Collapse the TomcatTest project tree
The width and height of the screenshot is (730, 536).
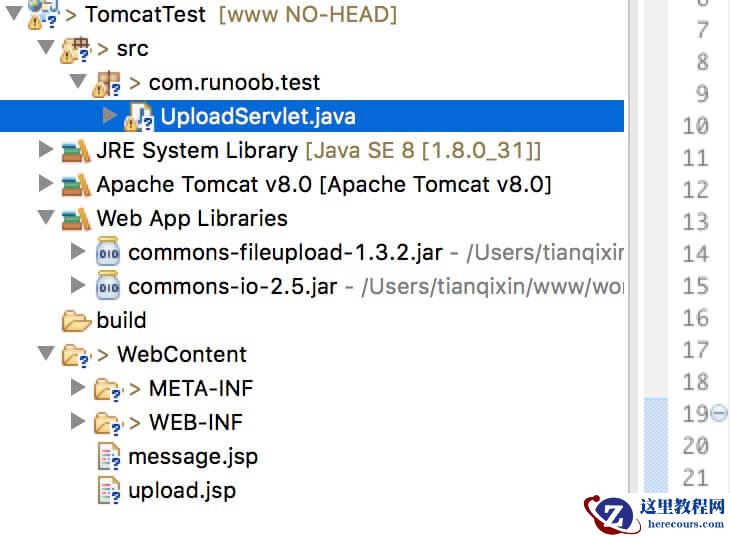pos(13,14)
